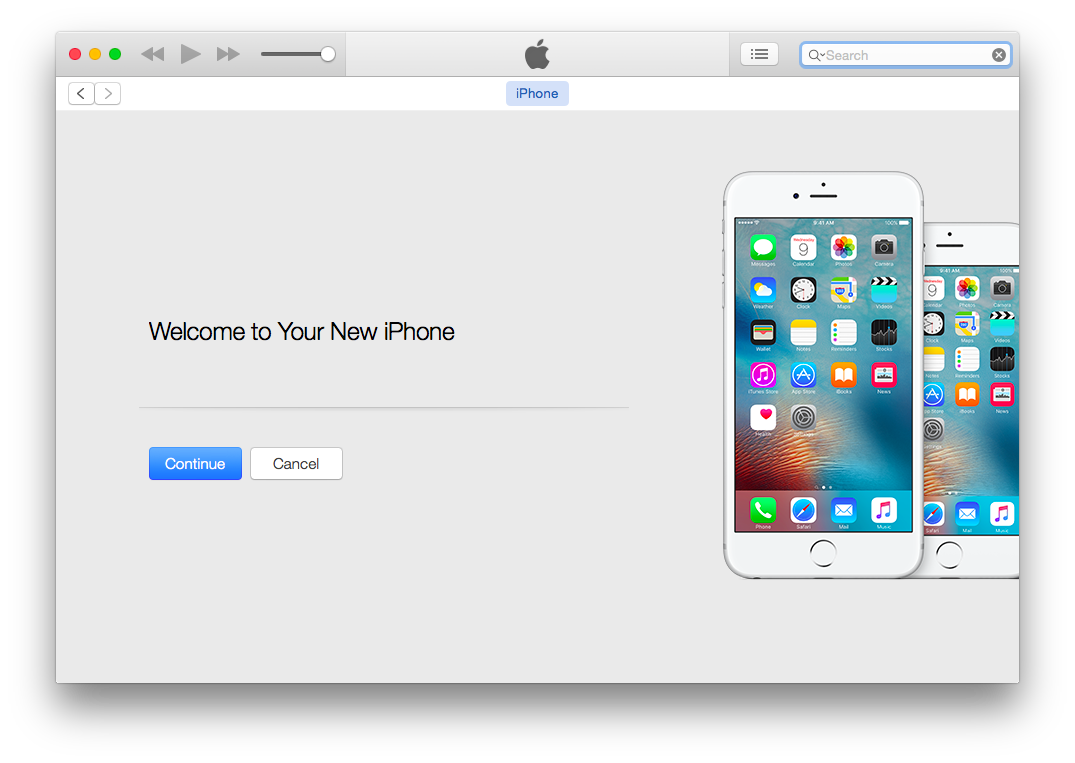The image size is (1075, 763).
Task: Click the play button
Action: pyautogui.click(x=190, y=53)
